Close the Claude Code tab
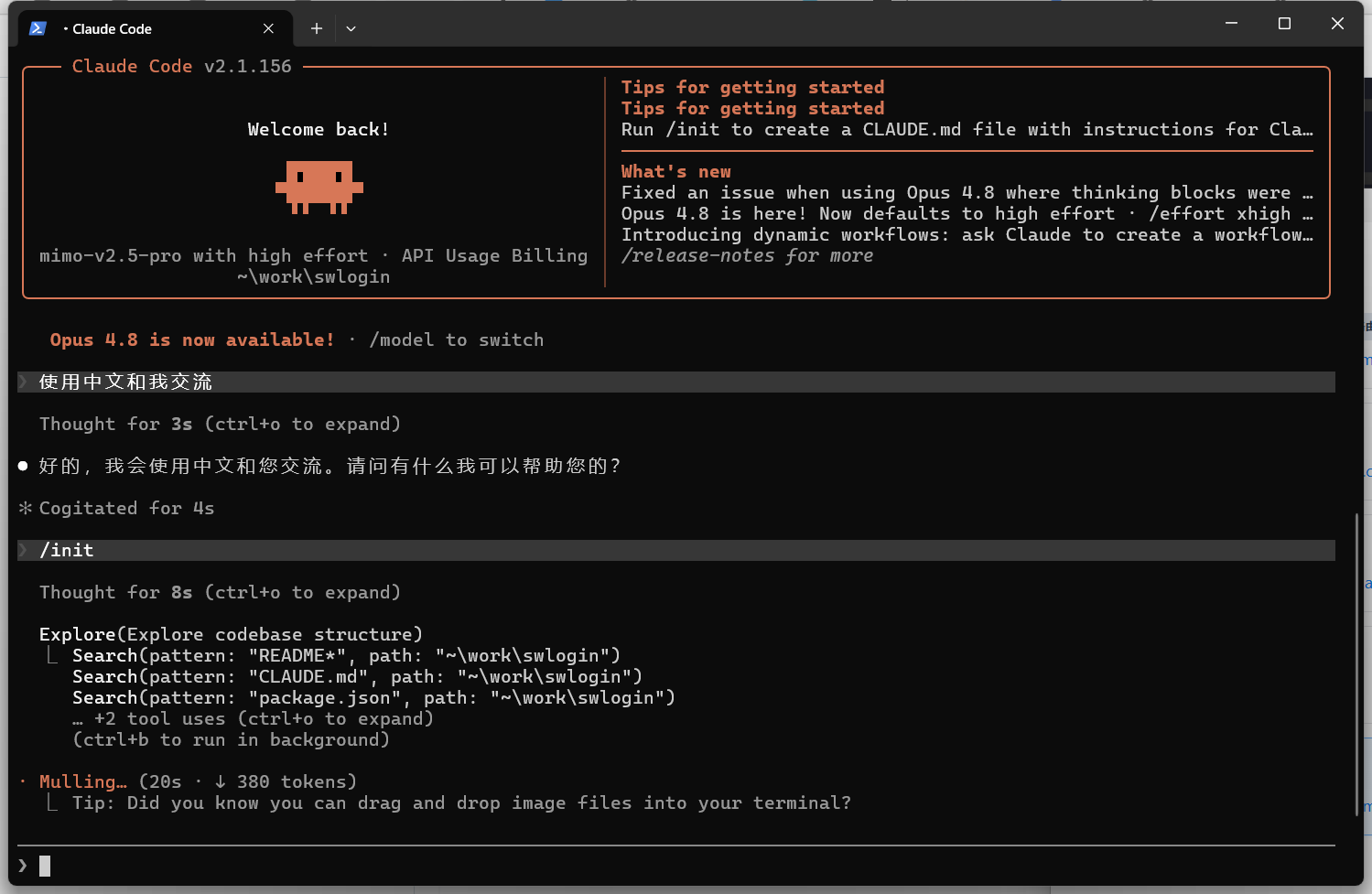The width and height of the screenshot is (1372, 894). (x=268, y=28)
